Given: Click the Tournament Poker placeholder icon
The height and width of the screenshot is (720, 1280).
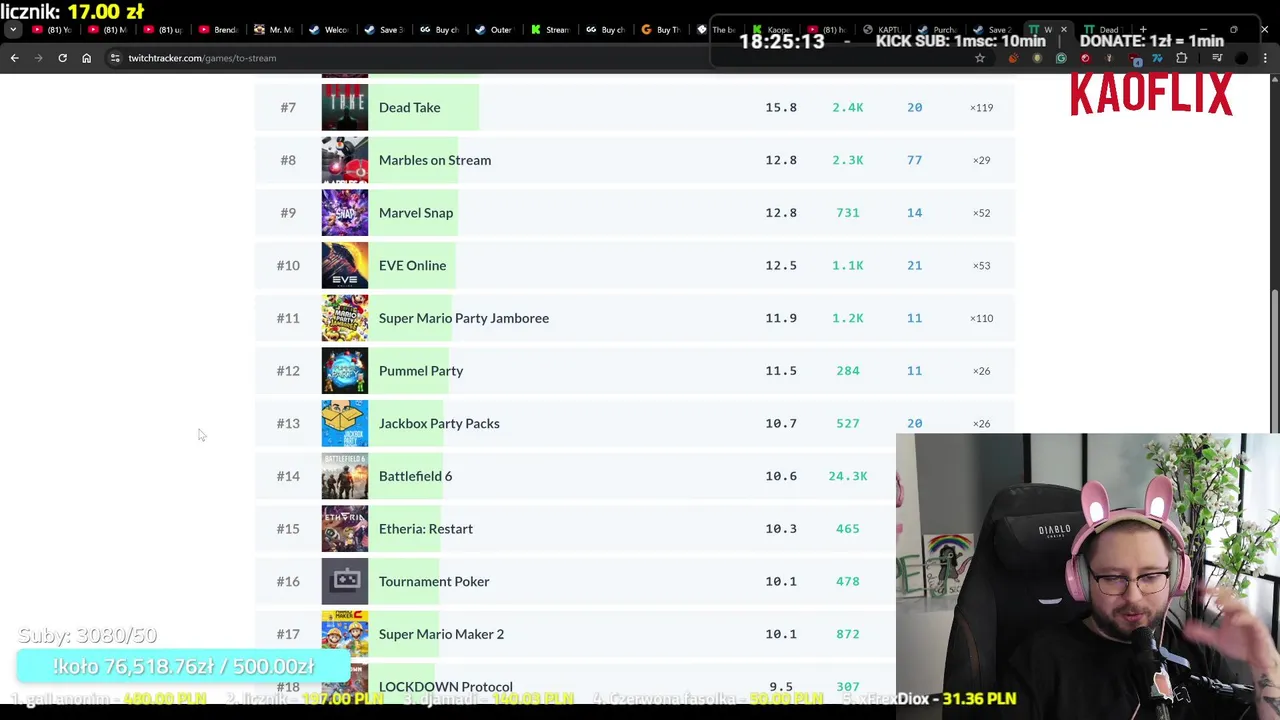Looking at the screenshot, I should click(345, 581).
